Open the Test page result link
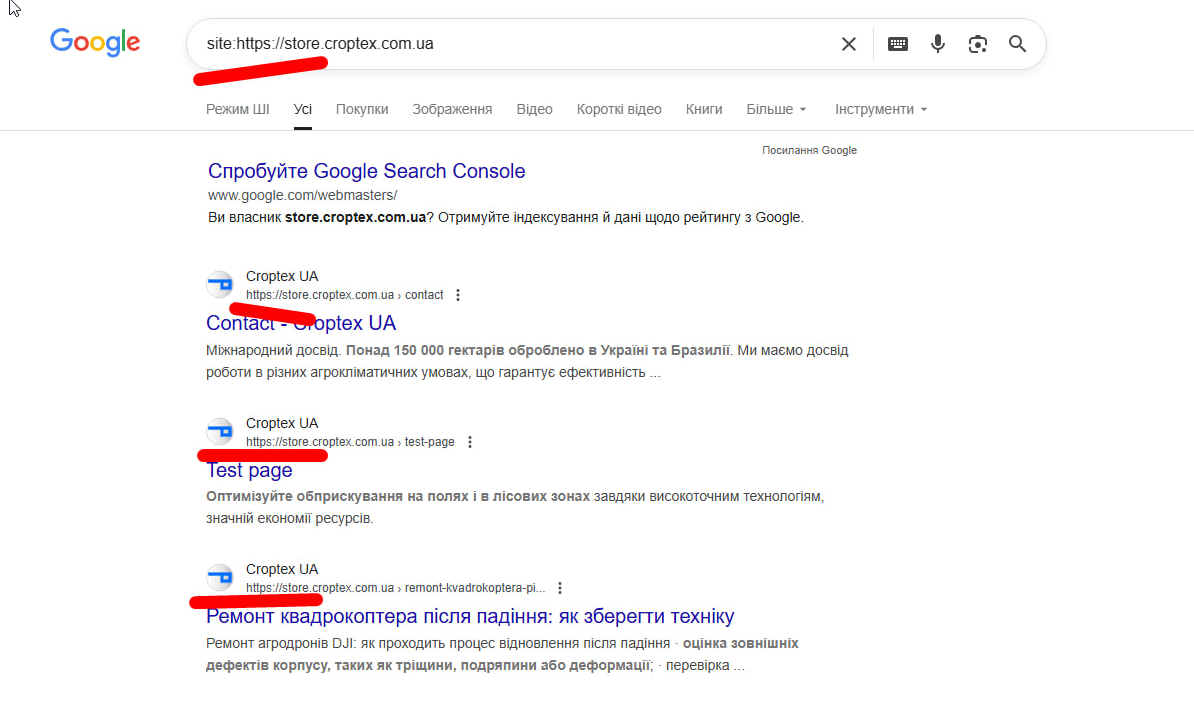Image resolution: width=1194 pixels, height=714 pixels. tap(249, 470)
